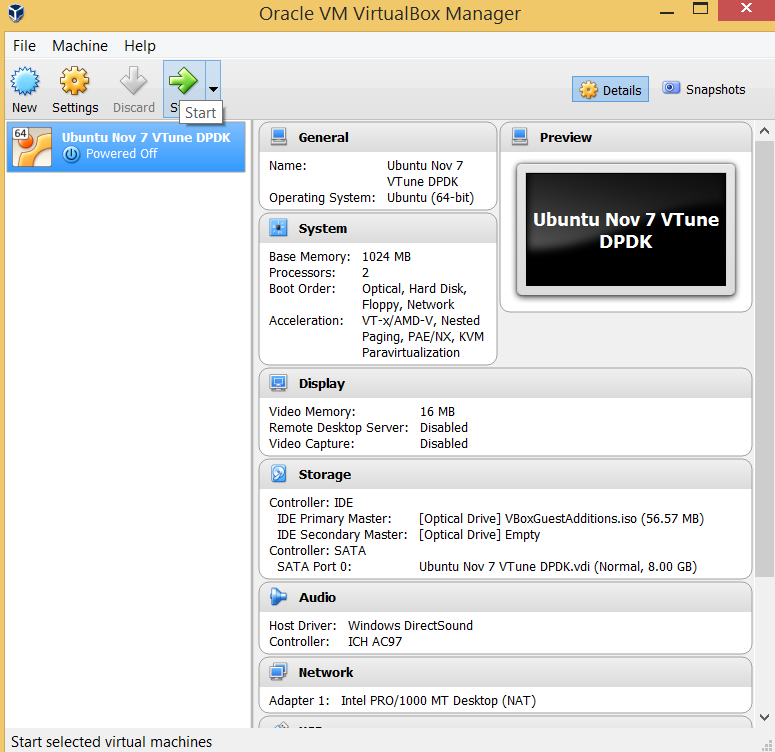Viewport: 775px width, 752px height.
Task: Click the System section chip icon
Action: click(279, 228)
